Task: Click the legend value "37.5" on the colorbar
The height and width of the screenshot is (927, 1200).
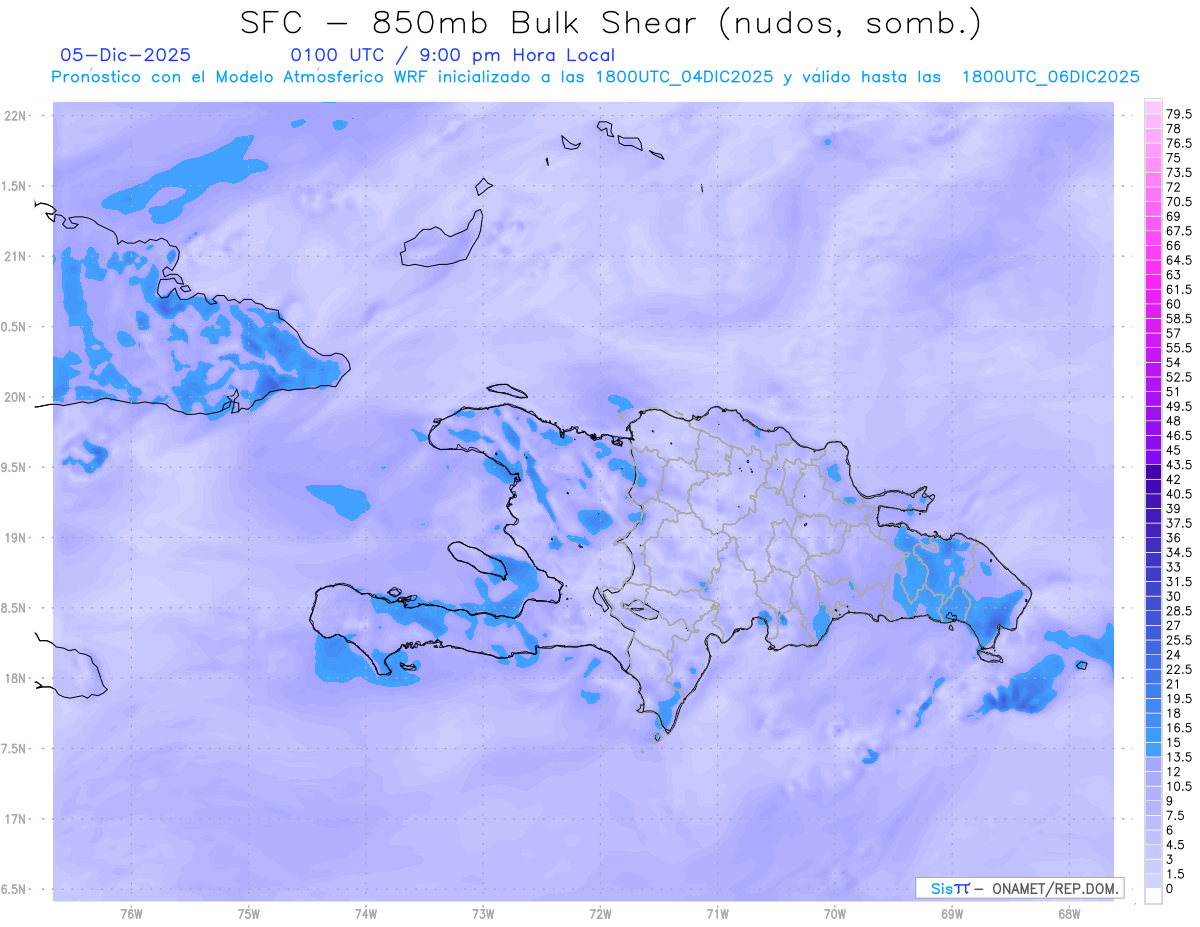Action: (1178, 523)
